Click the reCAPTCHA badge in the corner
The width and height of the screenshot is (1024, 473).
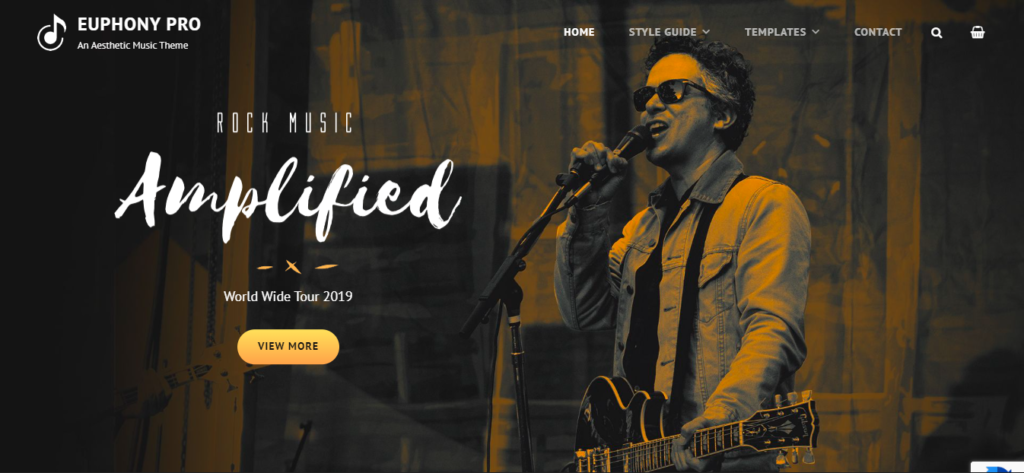(x=997, y=466)
